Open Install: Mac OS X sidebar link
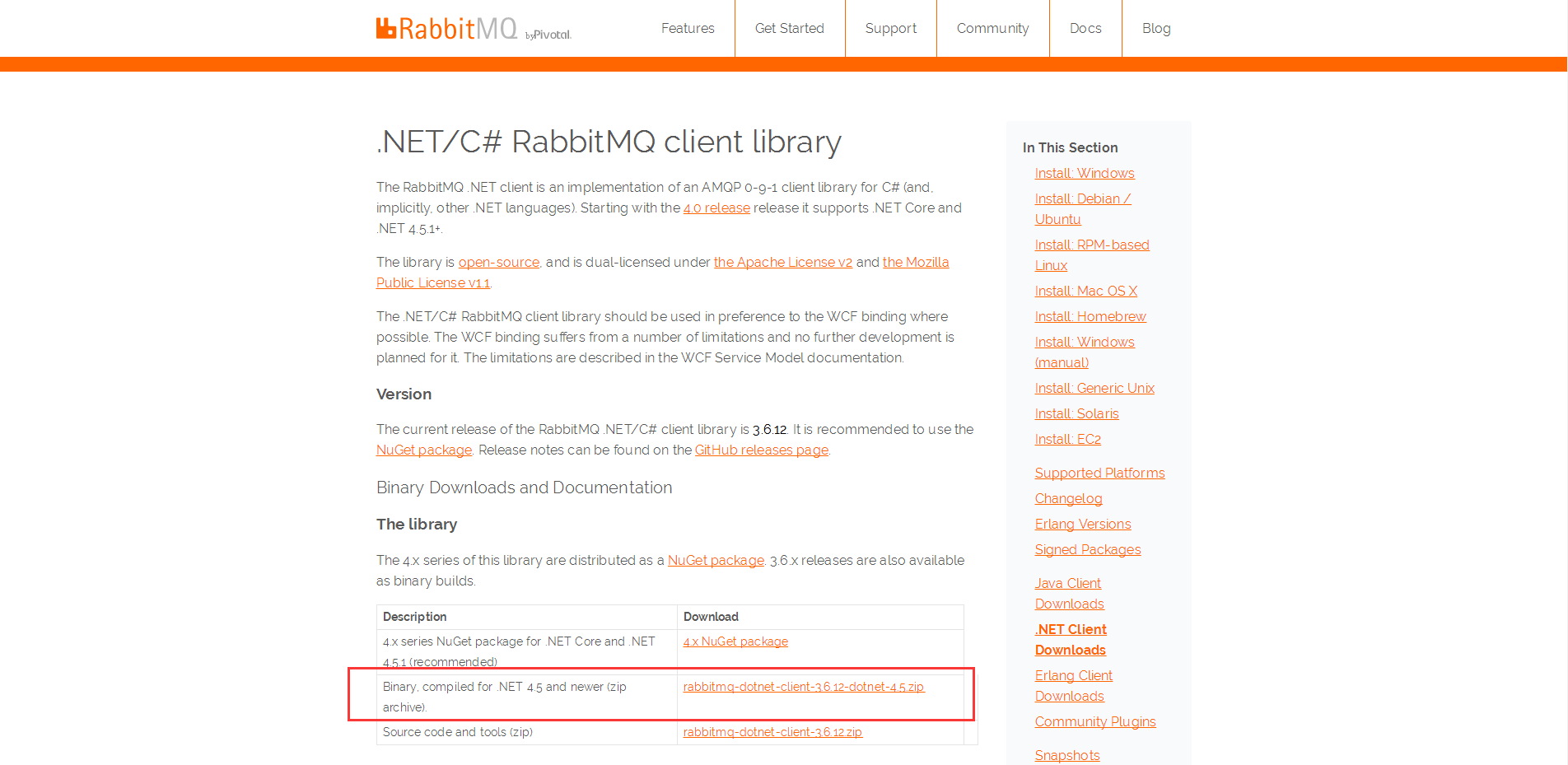 pos(1086,291)
